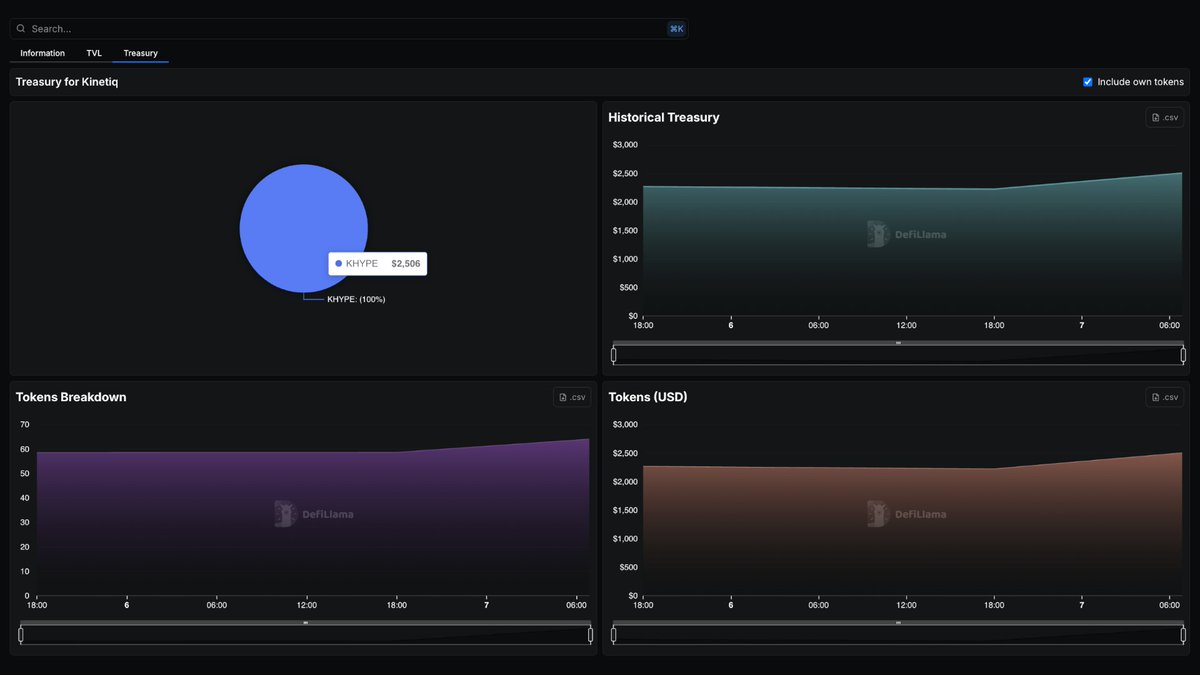Uncheck the Include own tokens checkbox
Screen dimensions: 1200x675
tap(1088, 82)
